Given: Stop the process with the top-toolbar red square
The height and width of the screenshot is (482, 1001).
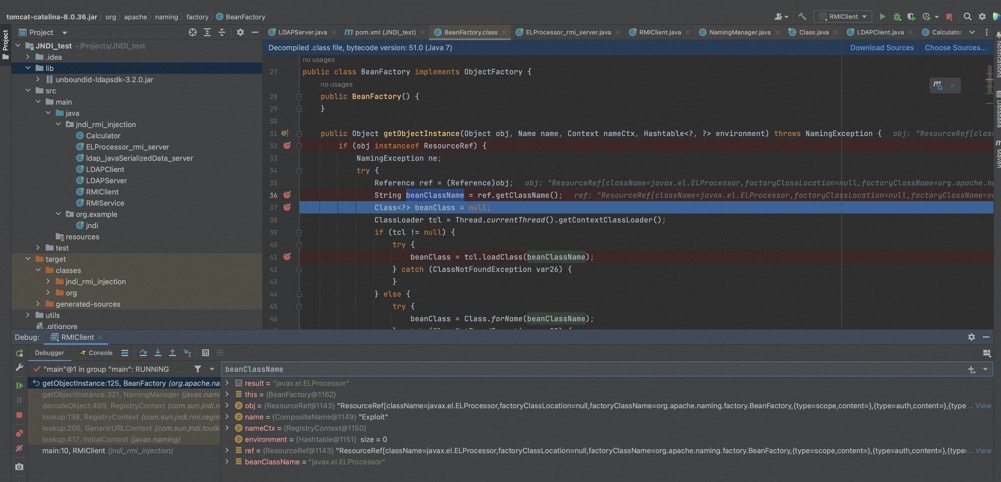Looking at the screenshot, I should pyautogui.click(x=949, y=17).
